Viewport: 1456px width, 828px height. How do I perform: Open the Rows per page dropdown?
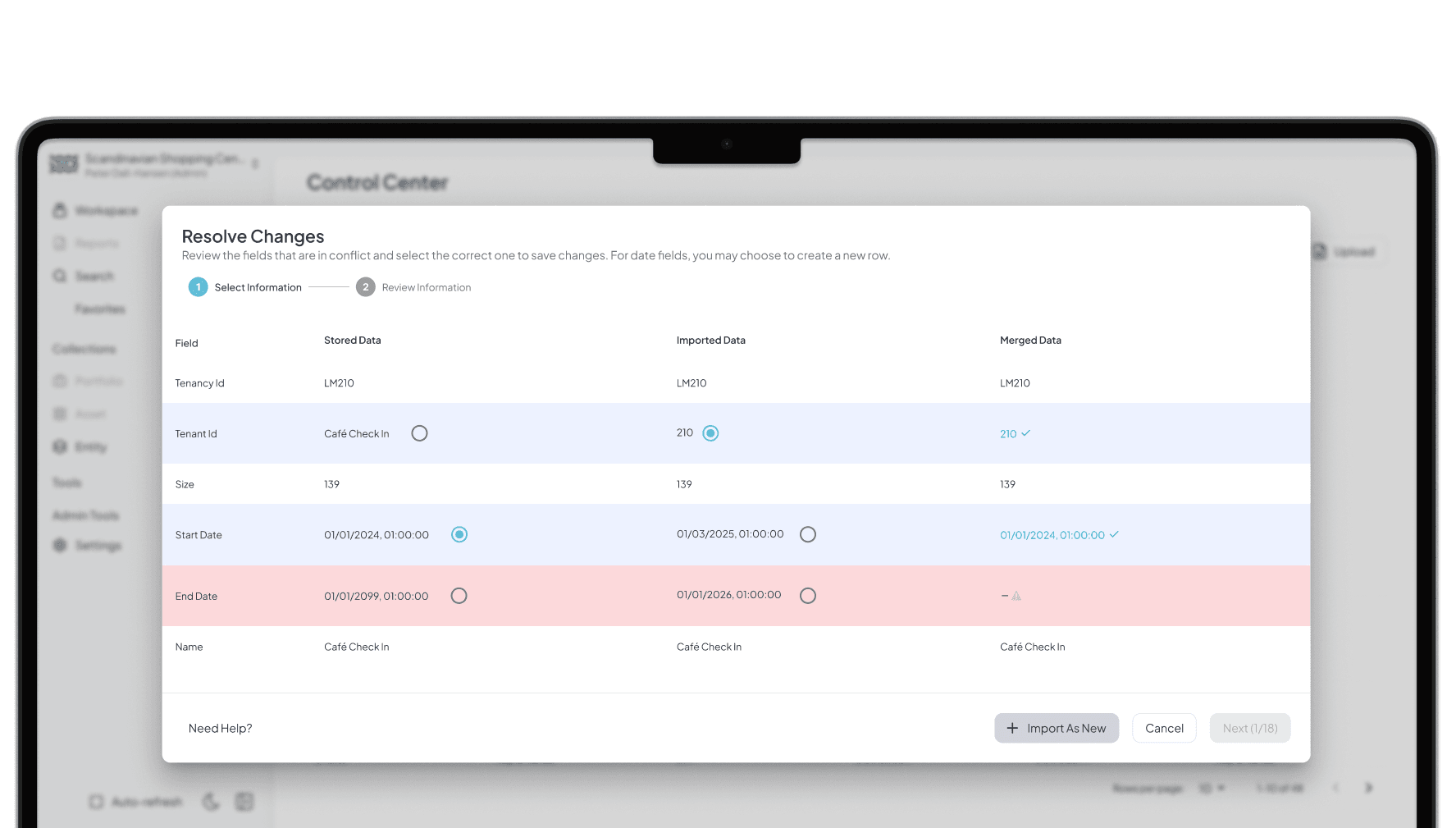[1212, 788]
